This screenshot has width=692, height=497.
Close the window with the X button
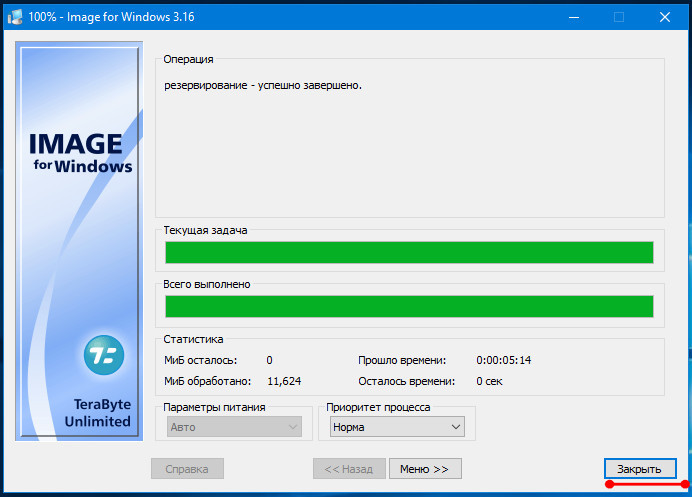[x=665, y=17]
